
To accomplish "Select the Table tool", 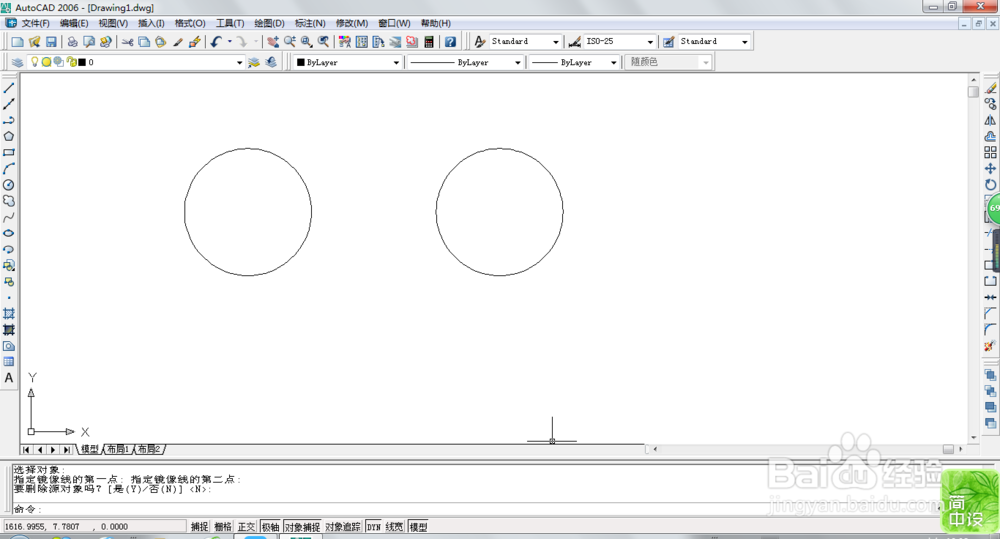I will (9, 362).
